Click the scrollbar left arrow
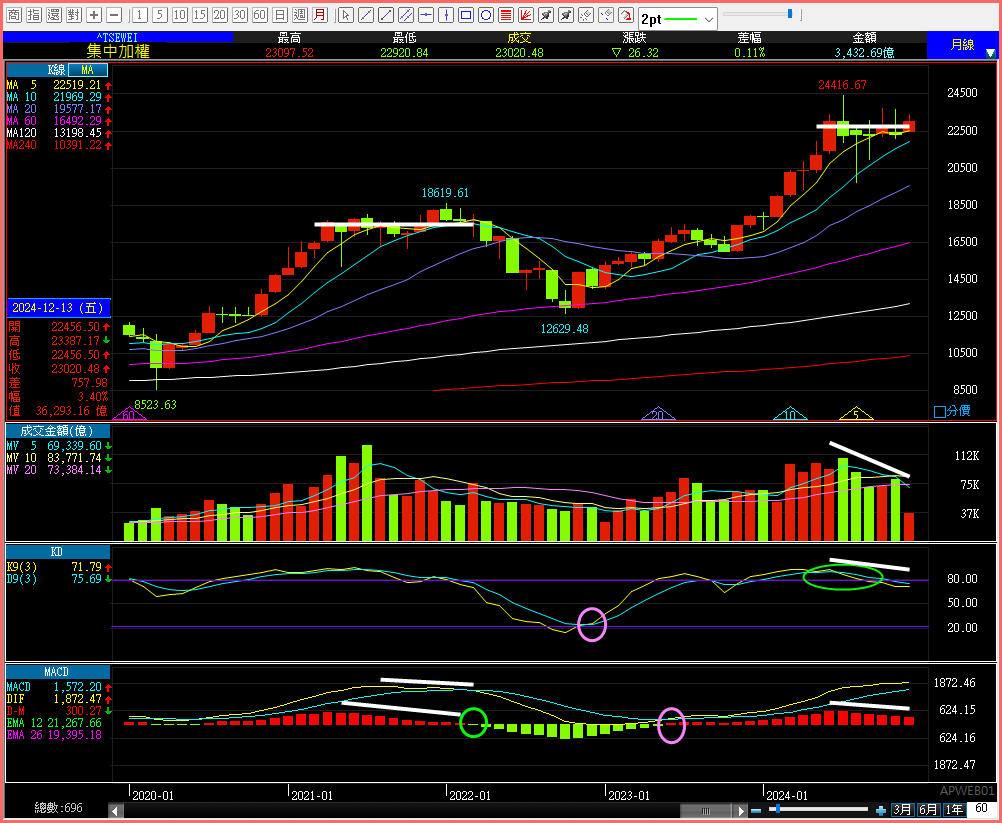The image size is (1002, 823). tap(115, 811)
